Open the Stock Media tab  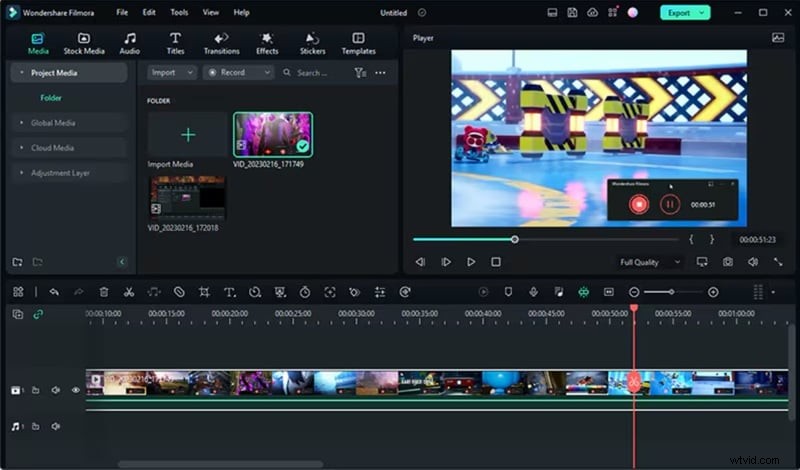(x=84, y=43)
